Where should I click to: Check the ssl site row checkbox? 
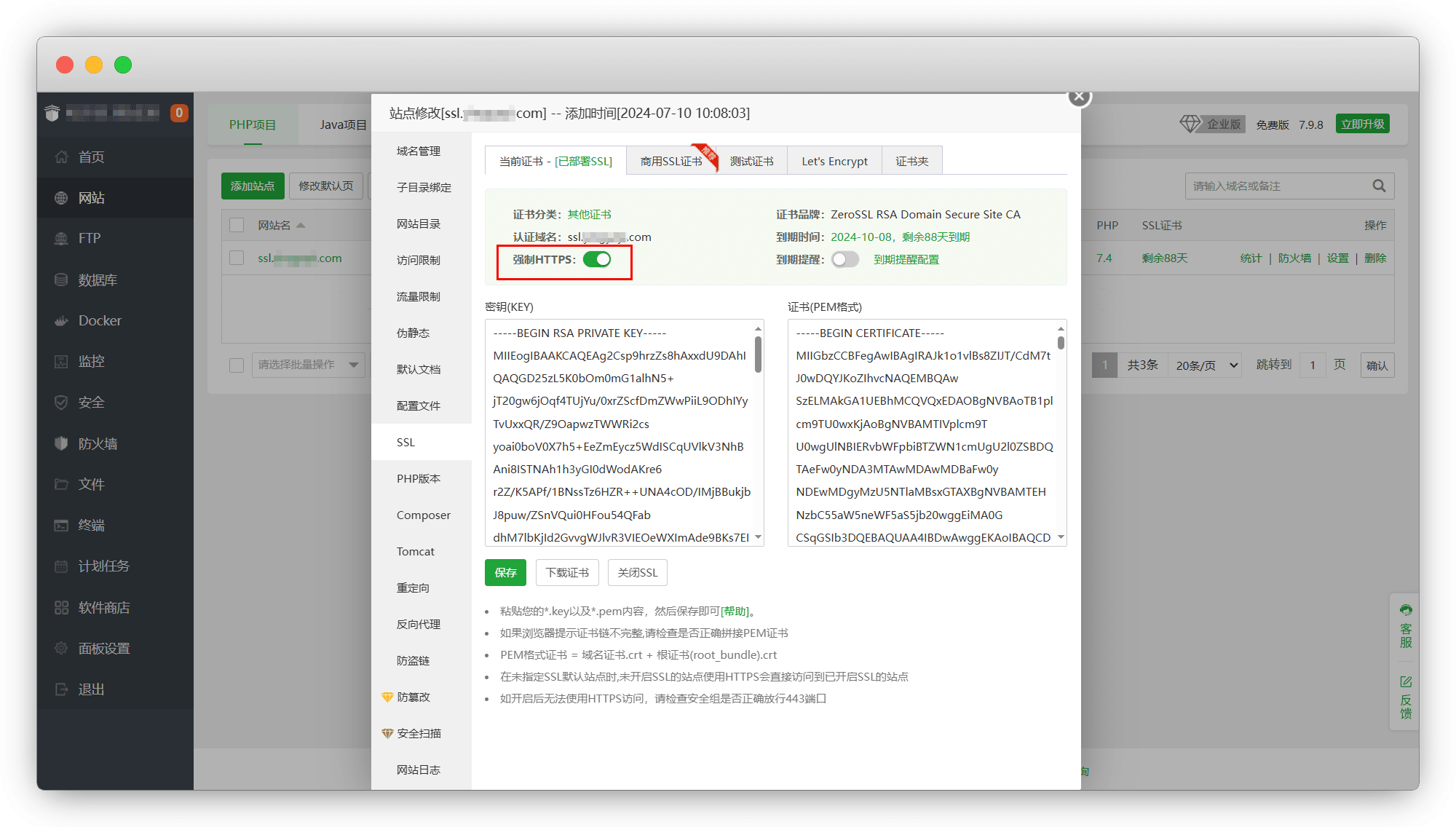pyautogui.click(x=237, y=258)
